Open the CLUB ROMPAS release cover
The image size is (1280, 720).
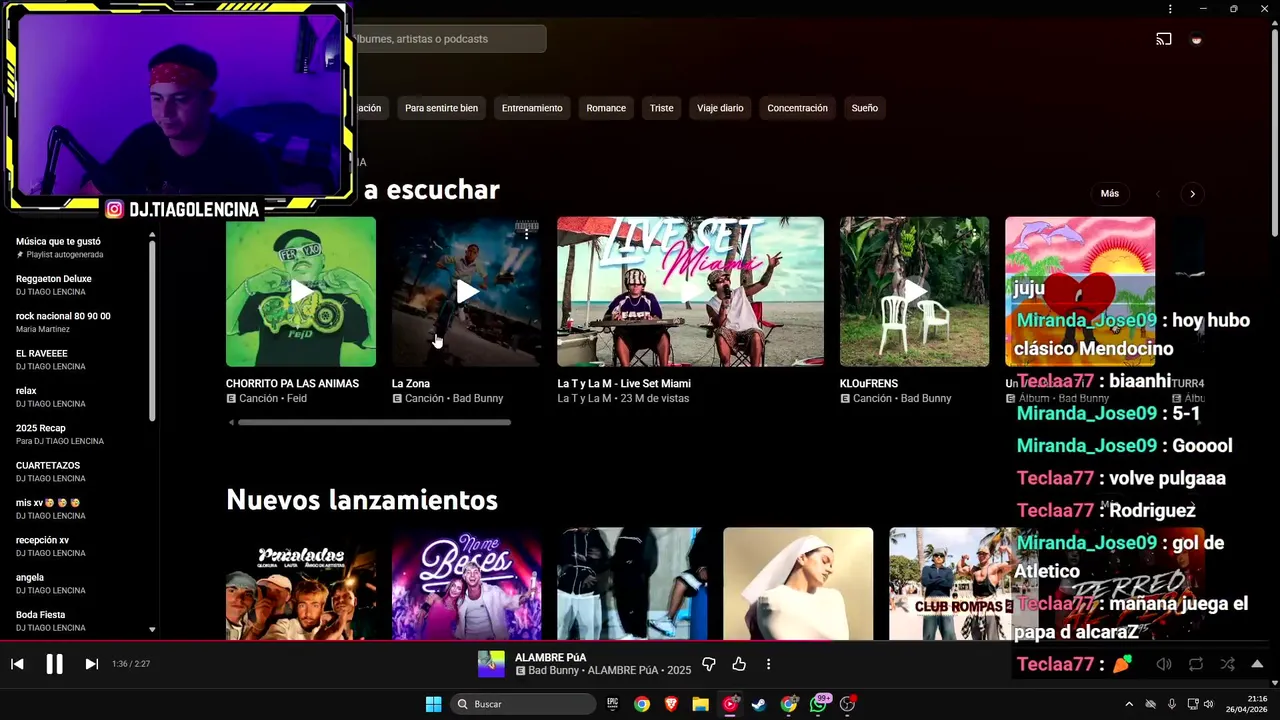[950, 584]
